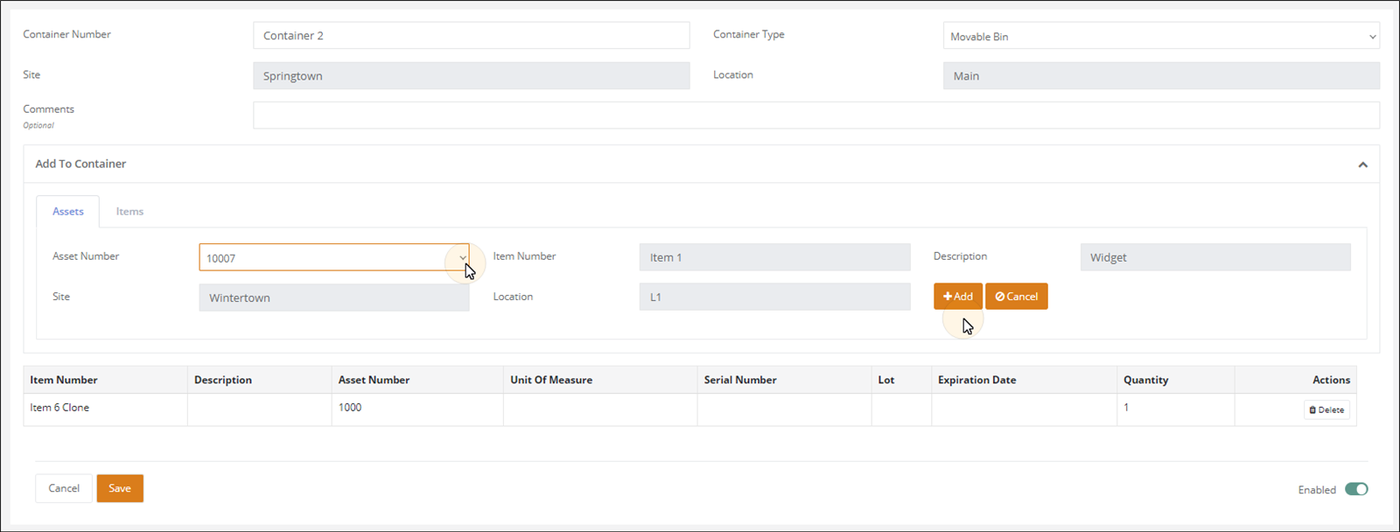Screen dimensions: 1400x532
Task: Click the orange Save button
Action: 120,488
